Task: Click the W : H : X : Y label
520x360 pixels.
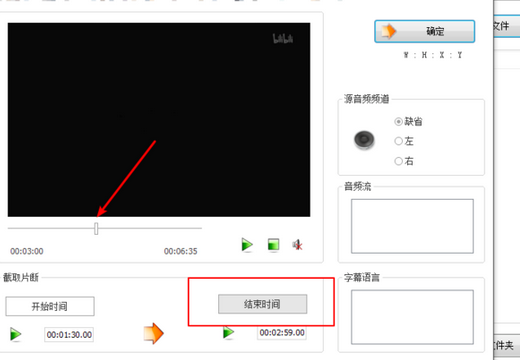Action: coord(433,55)
